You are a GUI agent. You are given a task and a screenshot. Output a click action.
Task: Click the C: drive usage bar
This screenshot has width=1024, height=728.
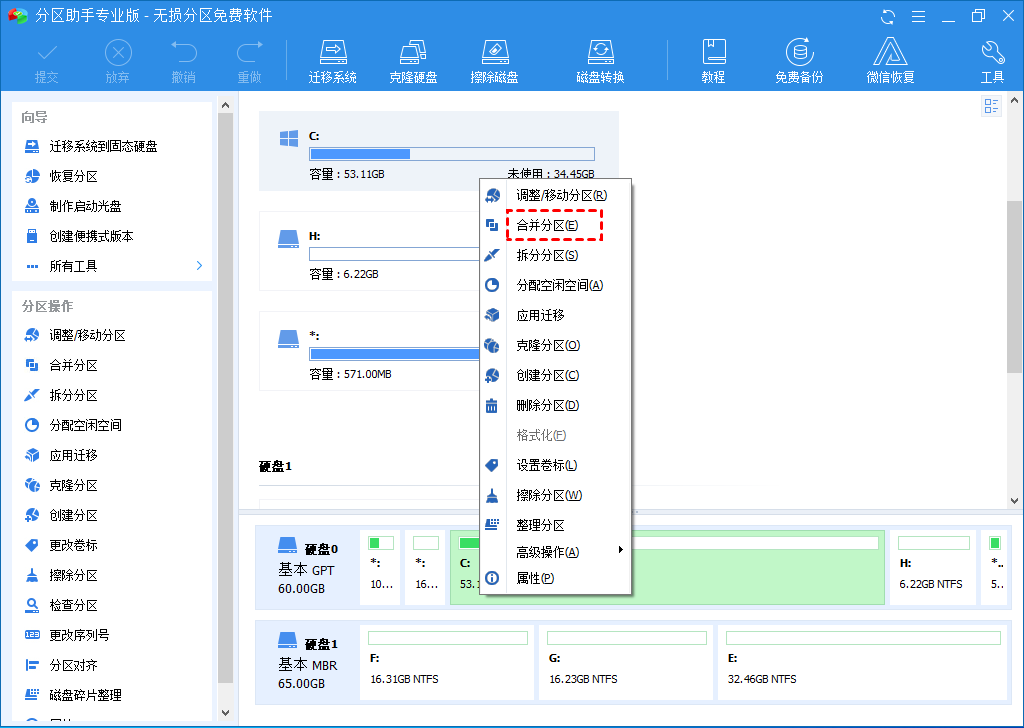pyautogui.click(x=451, y=153)
